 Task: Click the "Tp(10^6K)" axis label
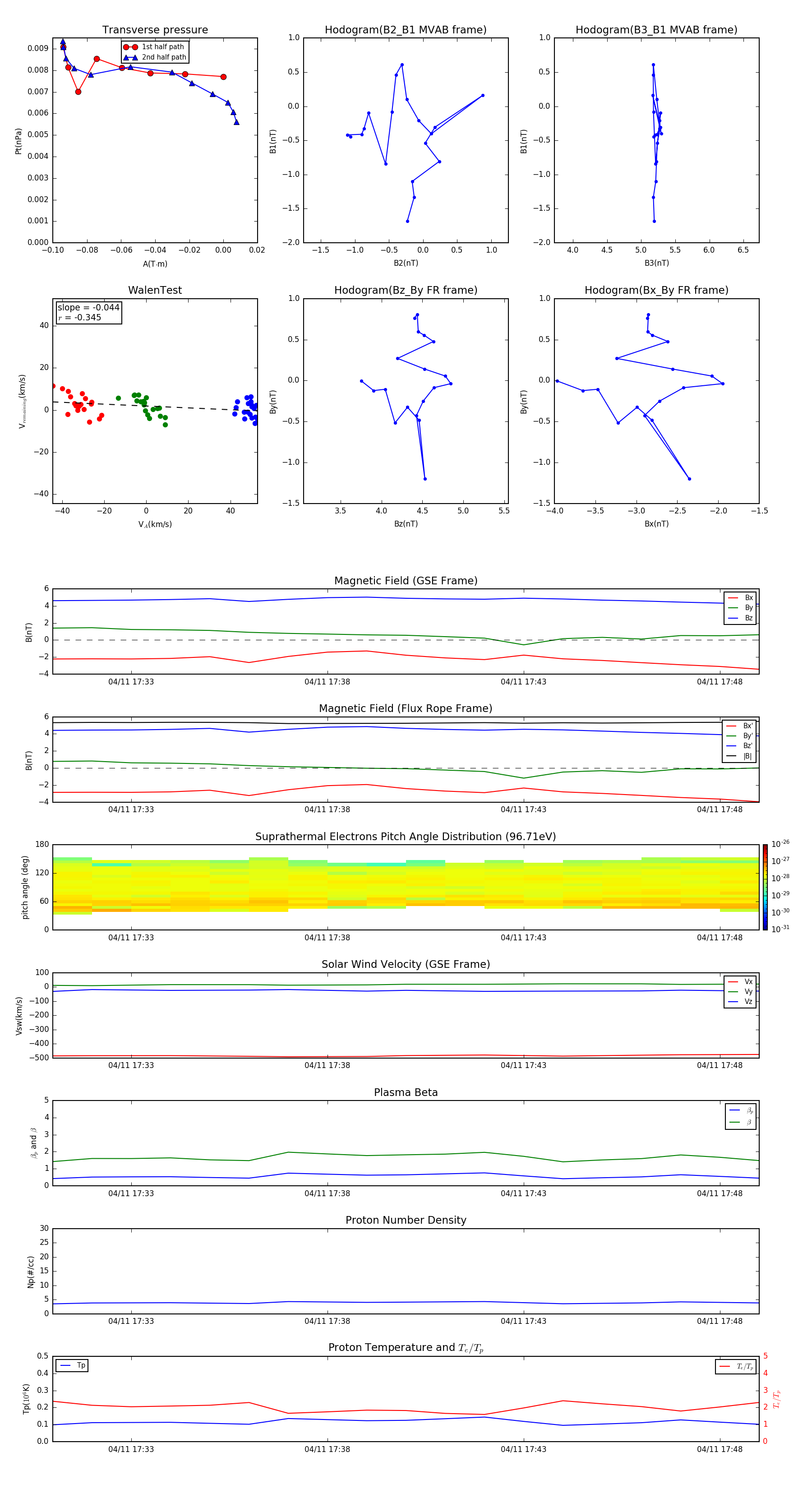[26, 1399]
